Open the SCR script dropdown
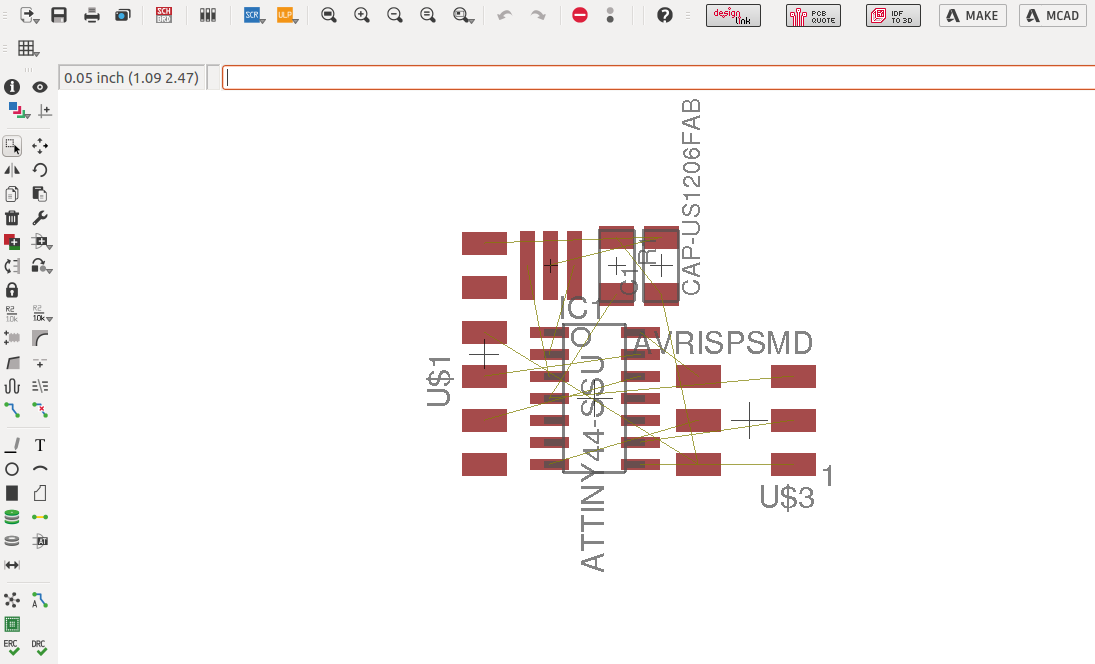The height and width of the screenshot is (664, 1095). pos(254,15)
